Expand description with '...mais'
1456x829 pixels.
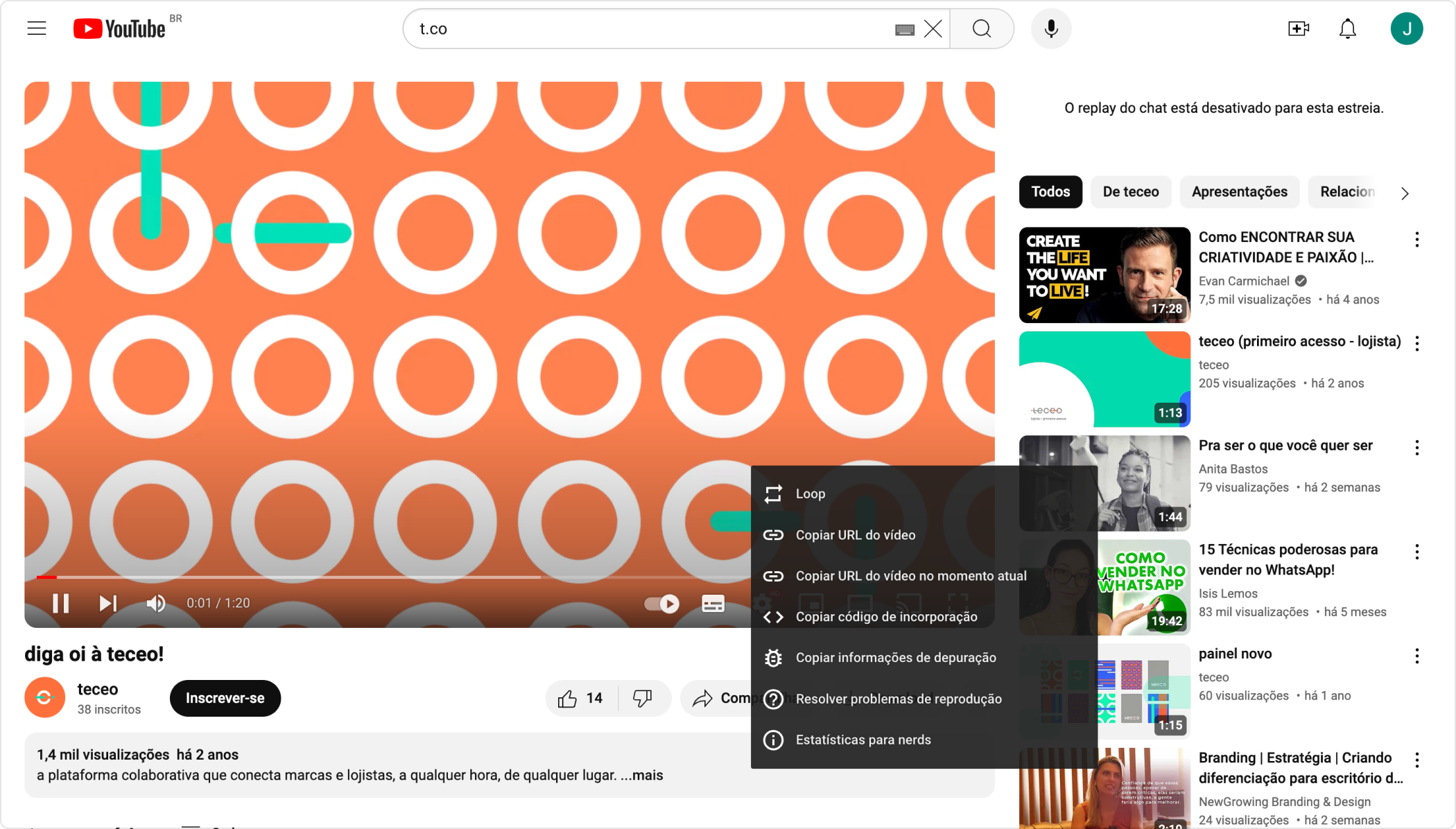tap(642, 775)
